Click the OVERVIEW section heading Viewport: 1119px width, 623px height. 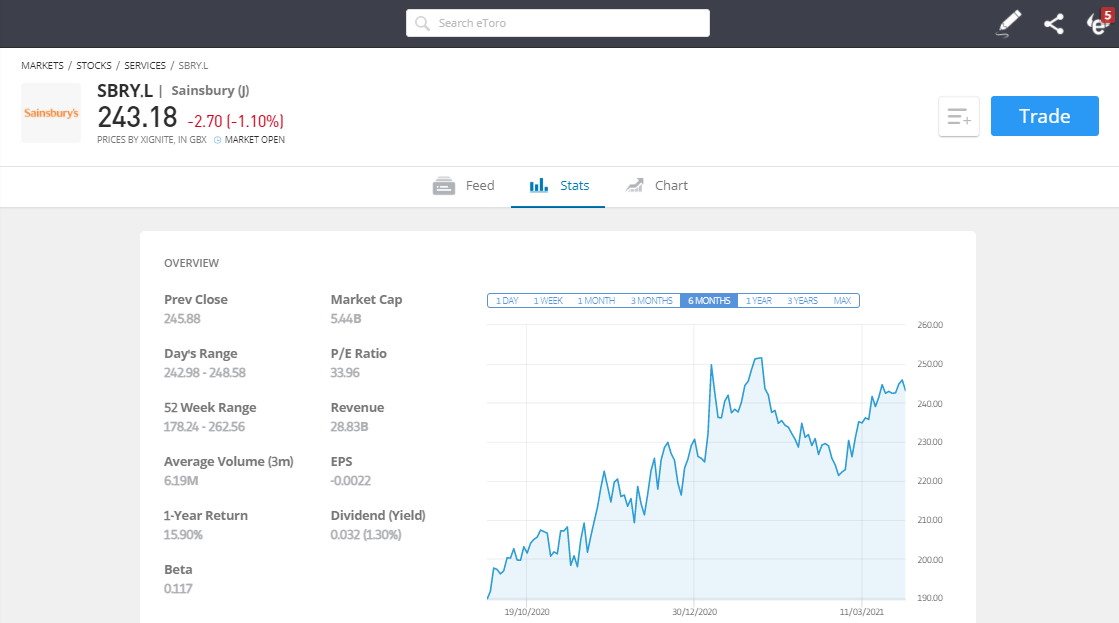191,263
